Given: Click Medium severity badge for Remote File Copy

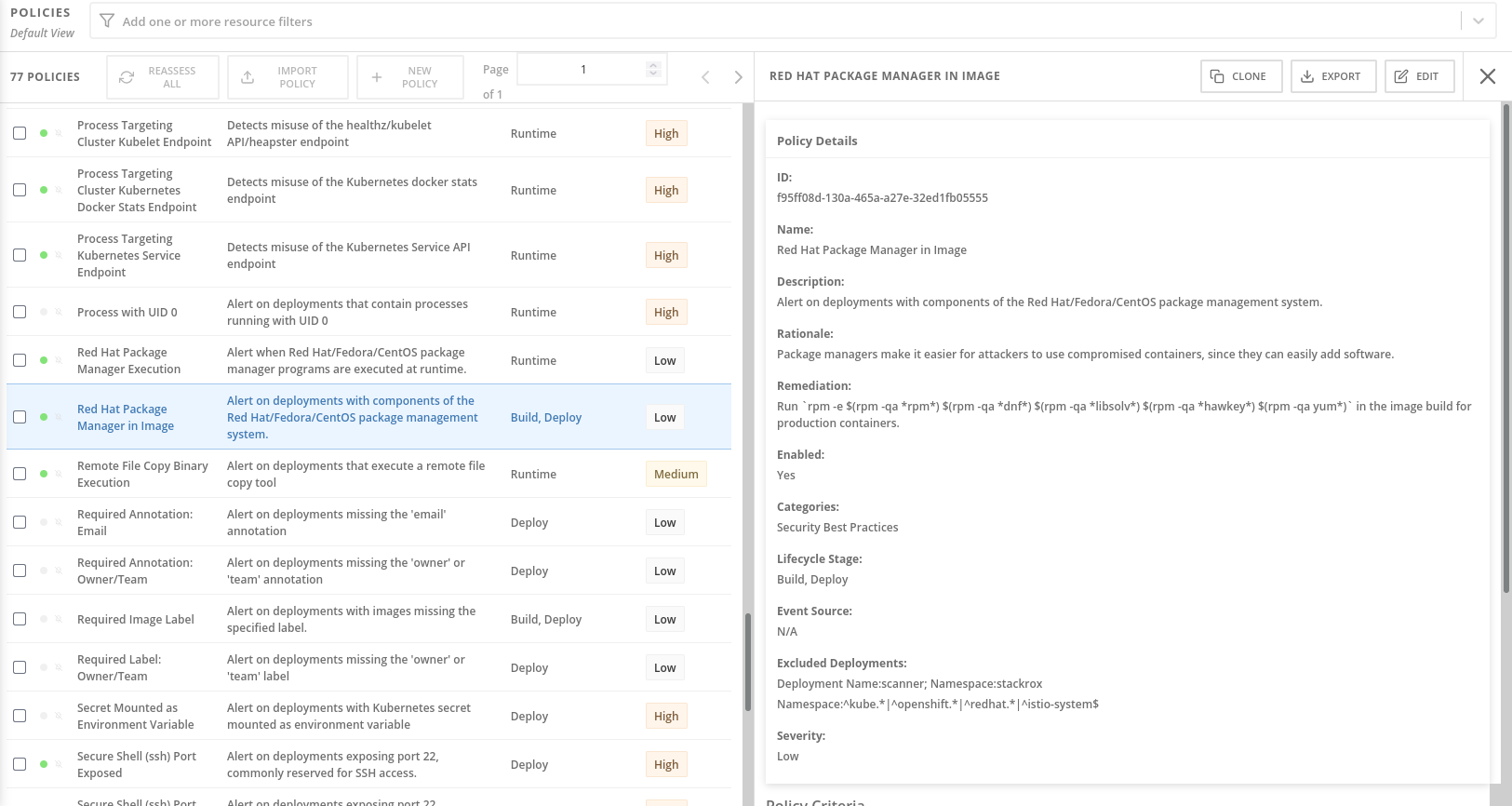Looking at the screenshot, I should 676,474.
